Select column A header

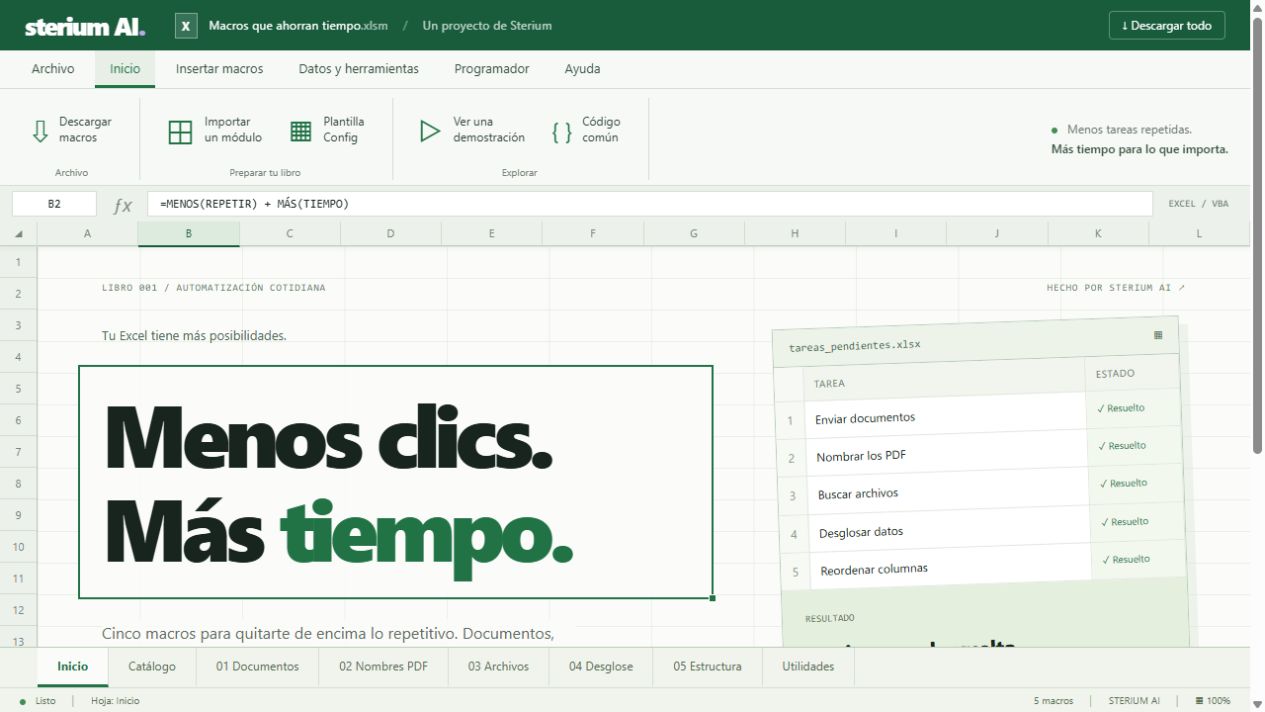coord(87,234)
